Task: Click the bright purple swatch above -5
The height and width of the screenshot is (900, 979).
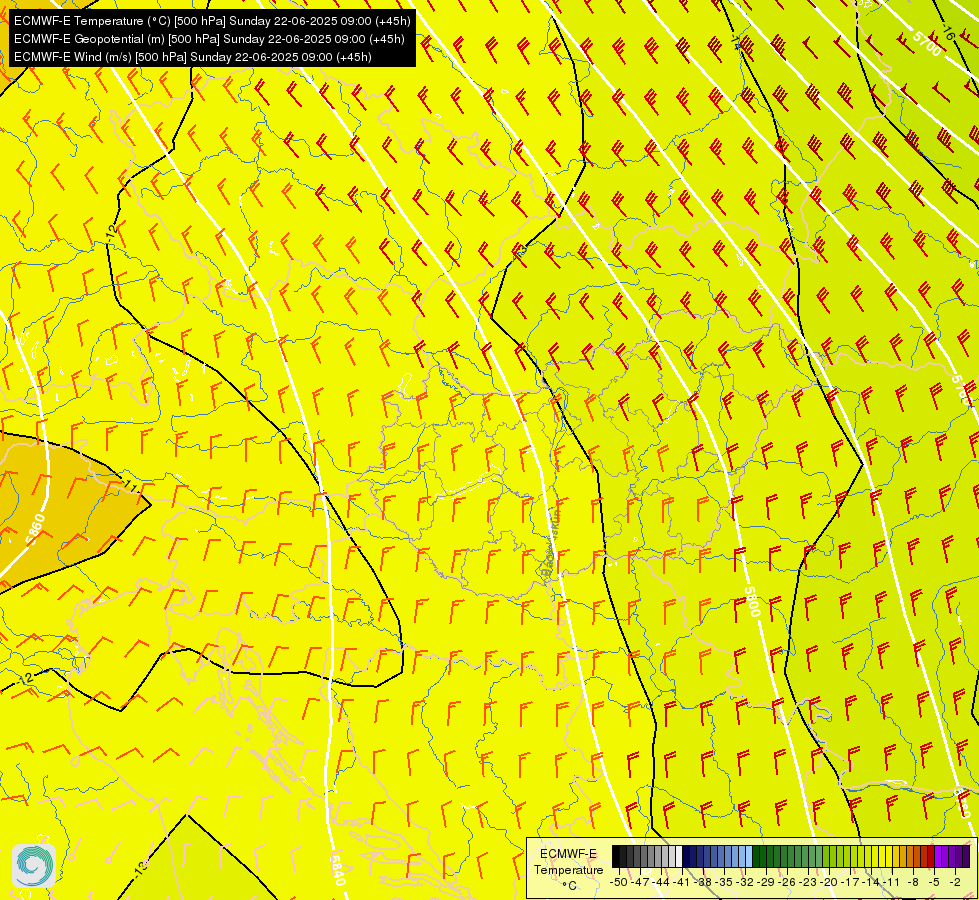Action: [938, 856]
